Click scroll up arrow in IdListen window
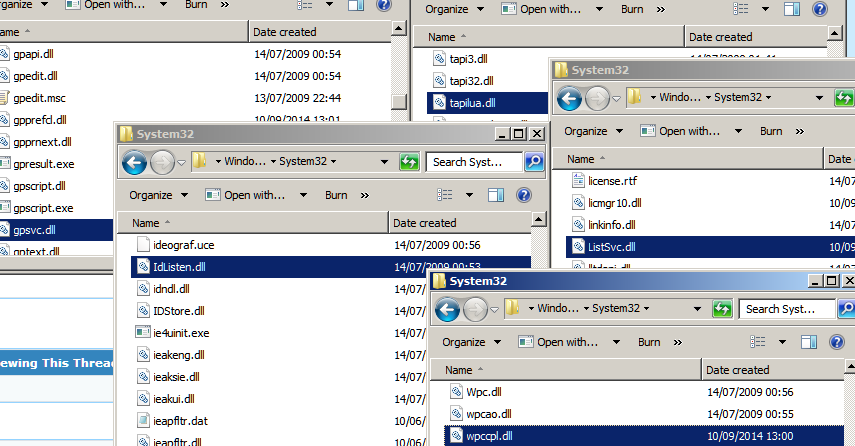 click(538, 220)
